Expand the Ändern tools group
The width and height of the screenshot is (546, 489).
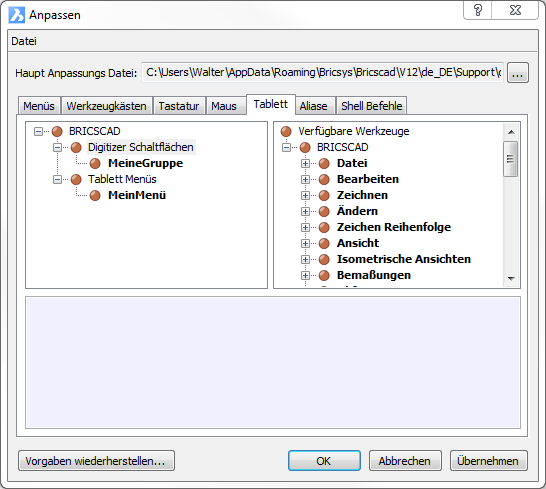[305, 211]
